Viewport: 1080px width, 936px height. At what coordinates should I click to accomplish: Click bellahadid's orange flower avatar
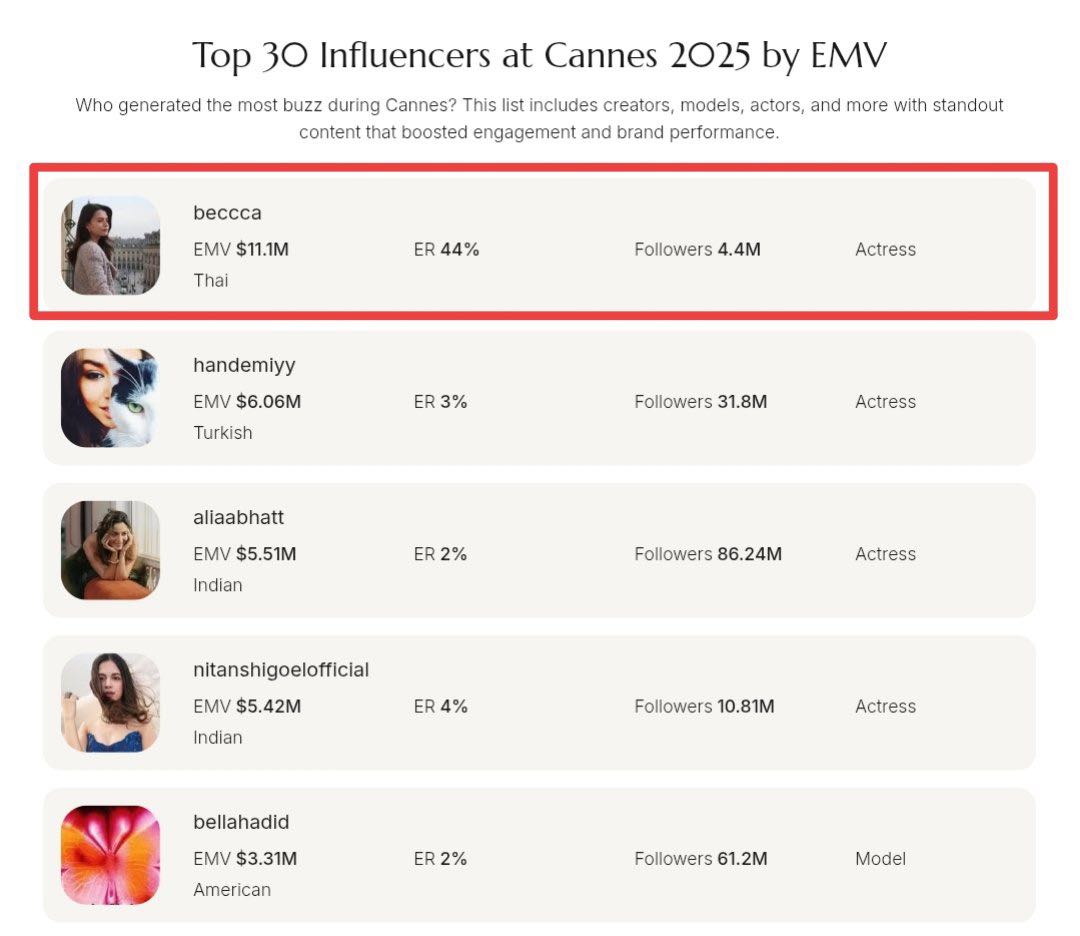tap(110, 855)
